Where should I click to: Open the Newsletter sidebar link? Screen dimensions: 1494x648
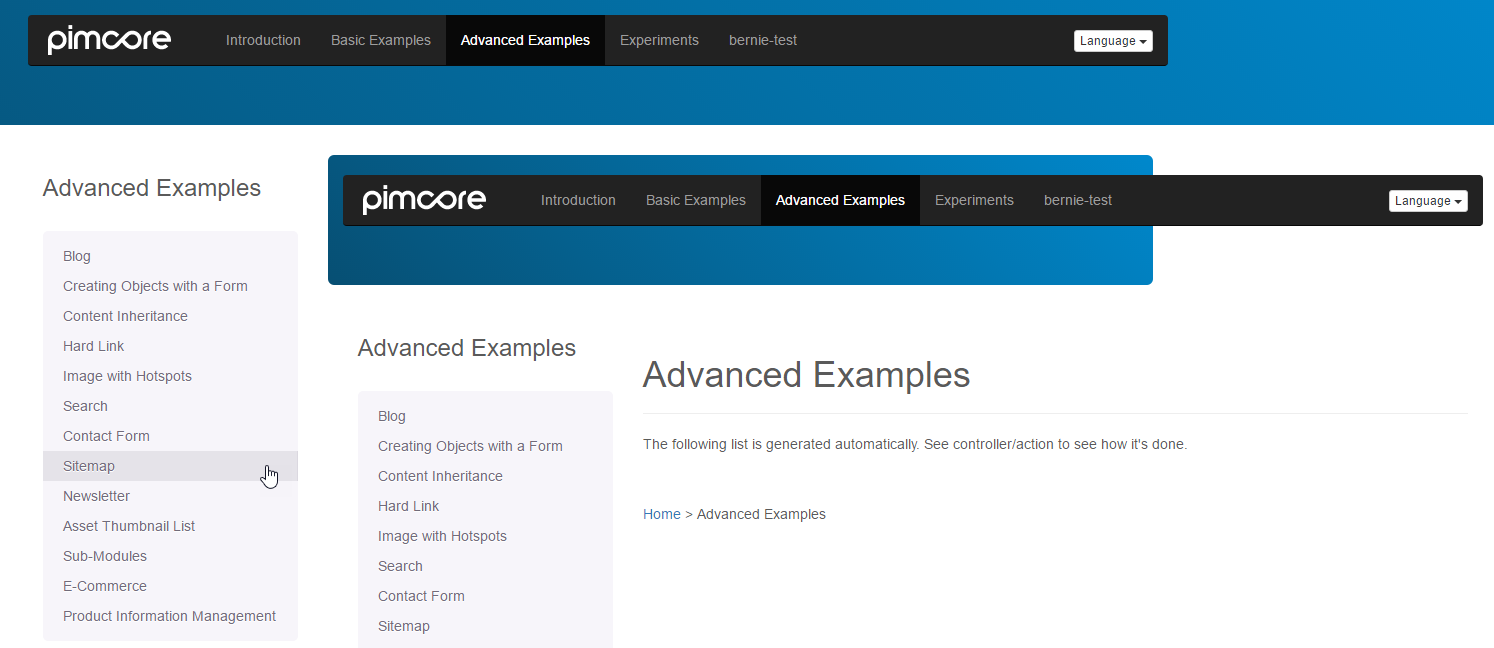pyautogui.click(x=97, y=496)
